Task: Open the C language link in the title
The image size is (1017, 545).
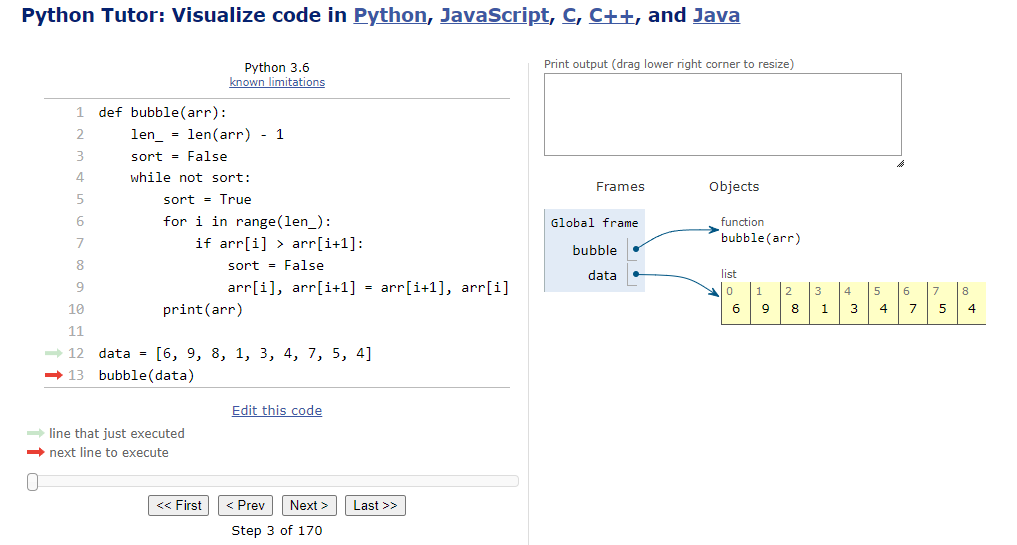Action: pyautogui.click(x=569, y=15)
